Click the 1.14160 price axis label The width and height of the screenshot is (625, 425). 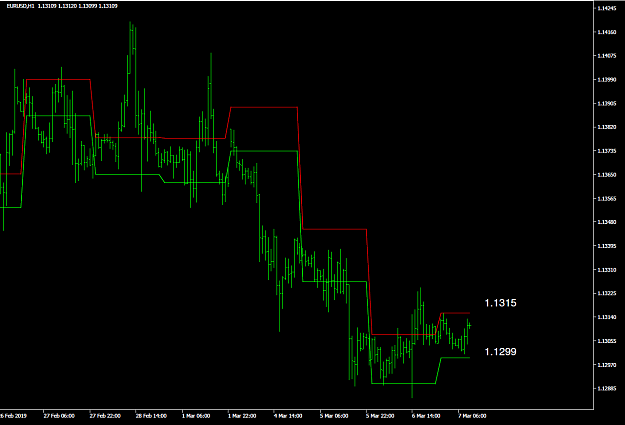(607, 32)
